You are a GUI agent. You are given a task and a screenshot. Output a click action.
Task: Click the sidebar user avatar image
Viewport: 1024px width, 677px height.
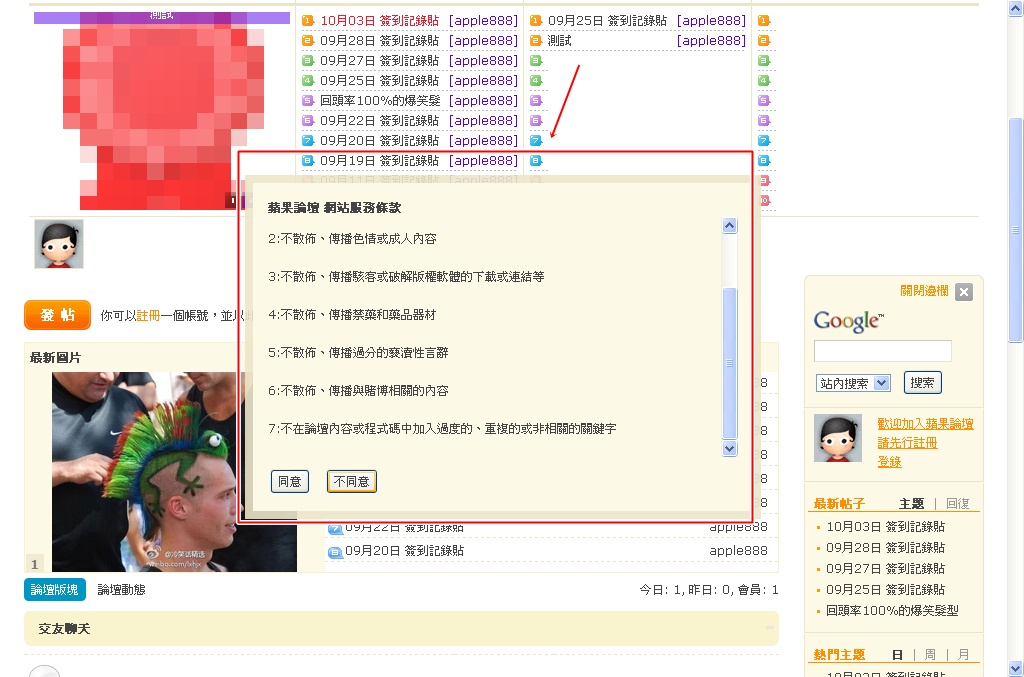pyautogui.click(x=838, y=438)
